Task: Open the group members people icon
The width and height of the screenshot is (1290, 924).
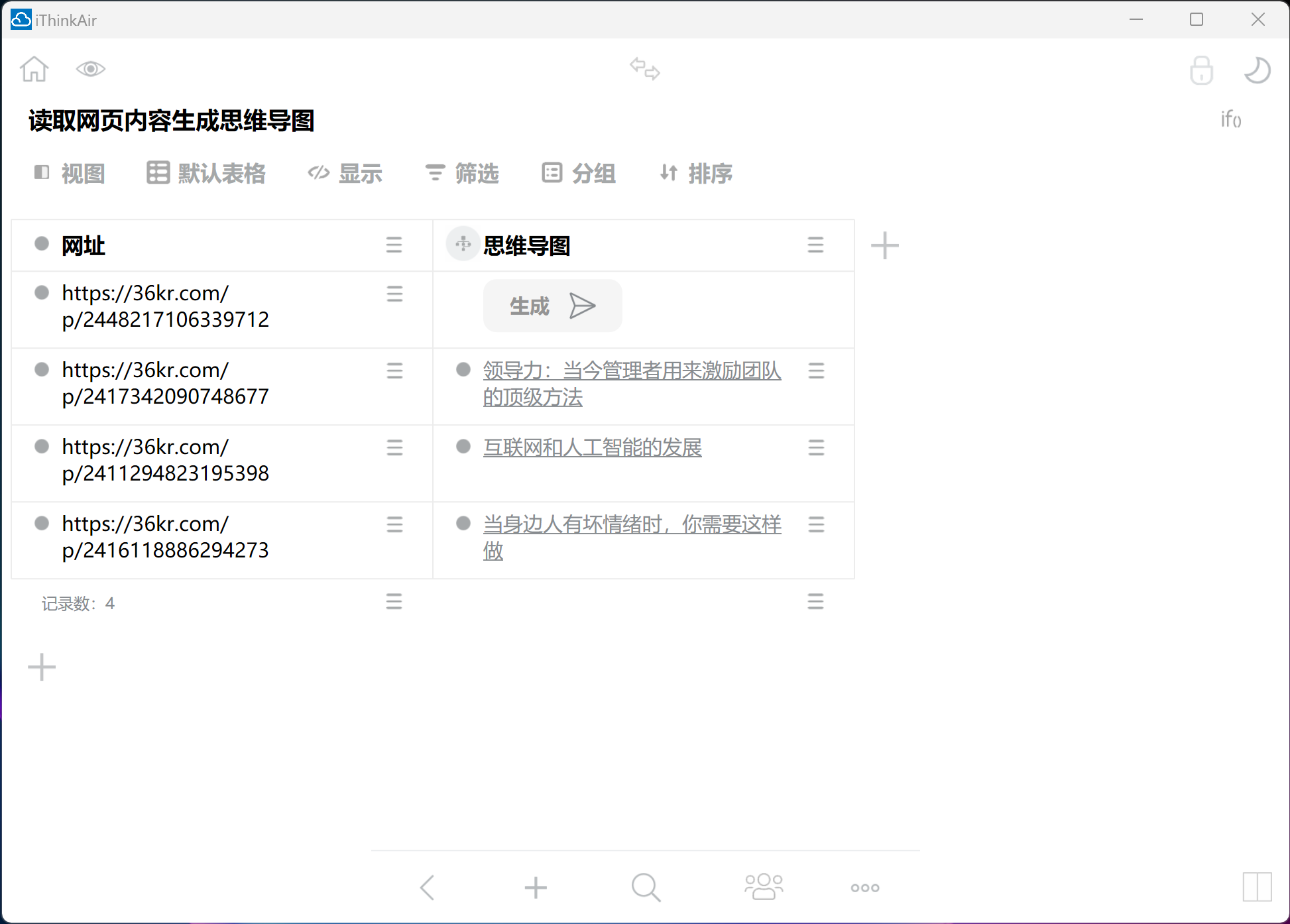Action: pos(764,887)
